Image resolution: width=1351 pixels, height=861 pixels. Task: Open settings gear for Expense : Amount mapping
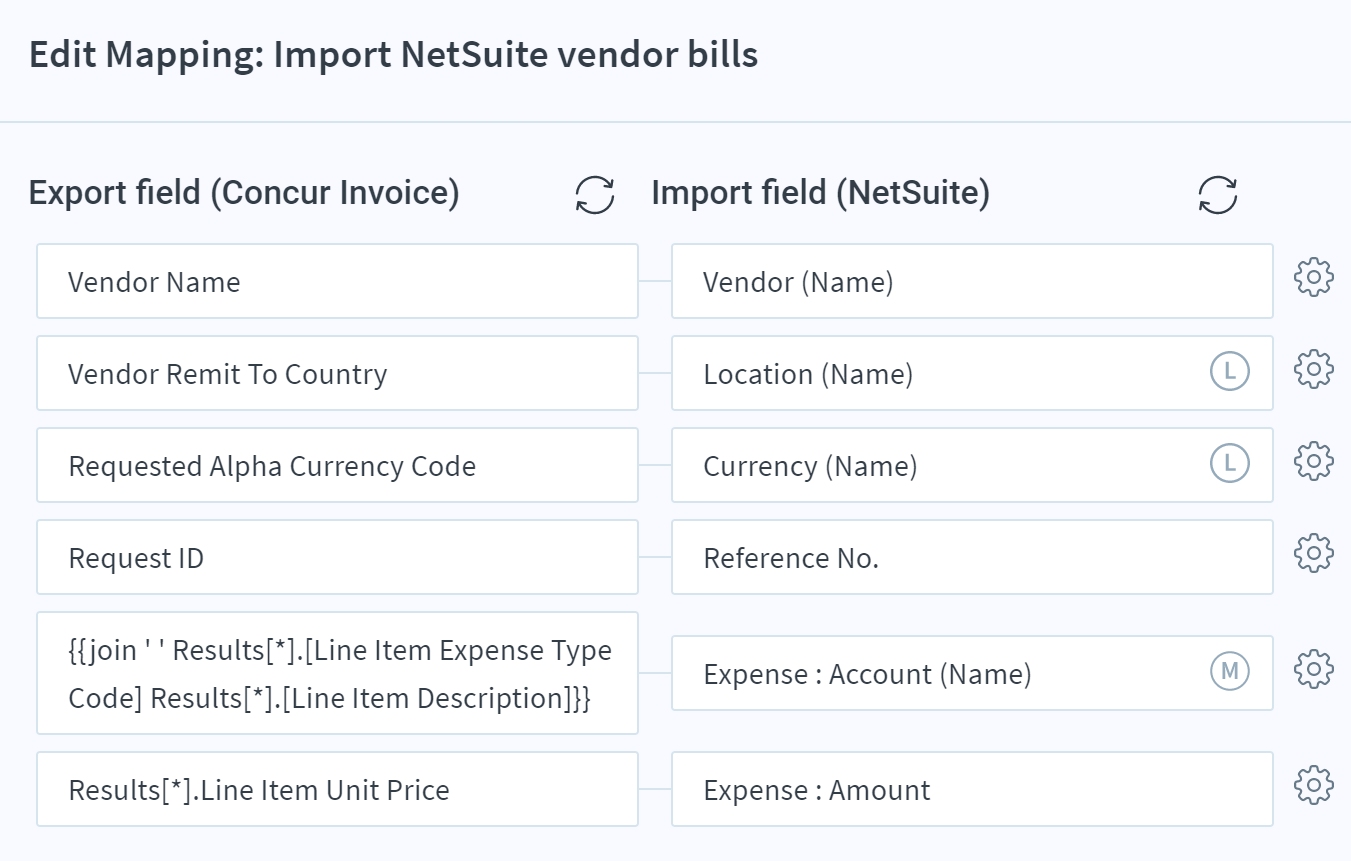coord(1313,784)
